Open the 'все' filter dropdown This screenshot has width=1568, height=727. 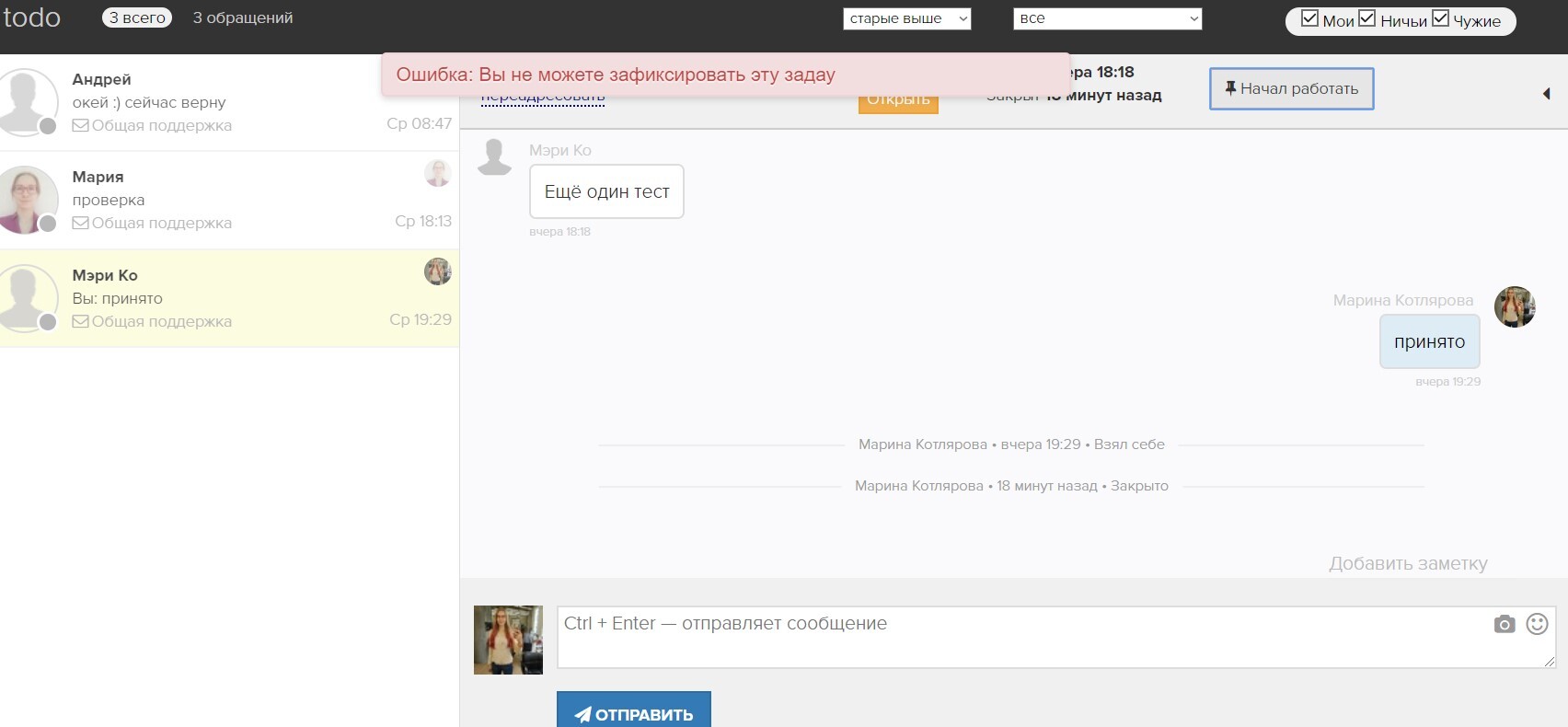(x=1107, y=18)
